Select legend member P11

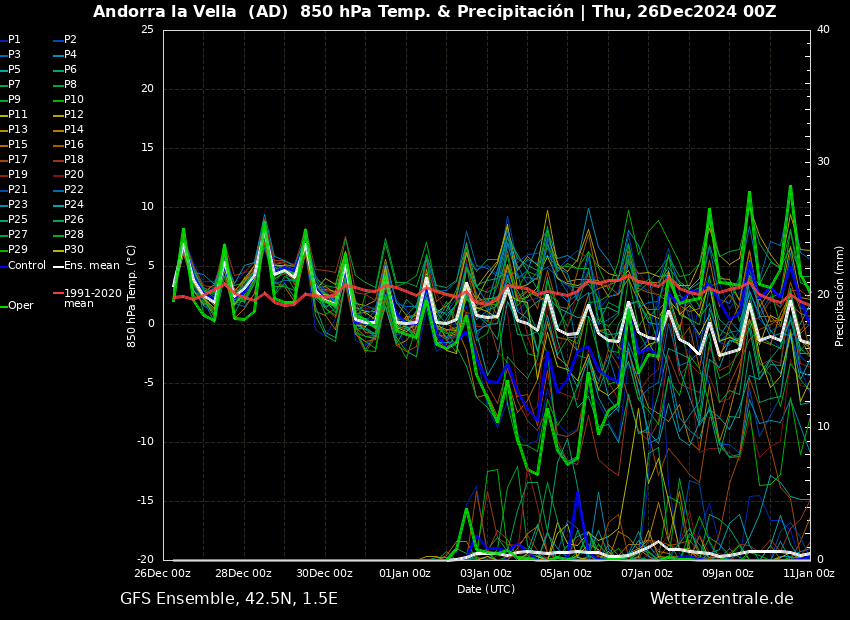pyautogui.click(x=17, y=114)
